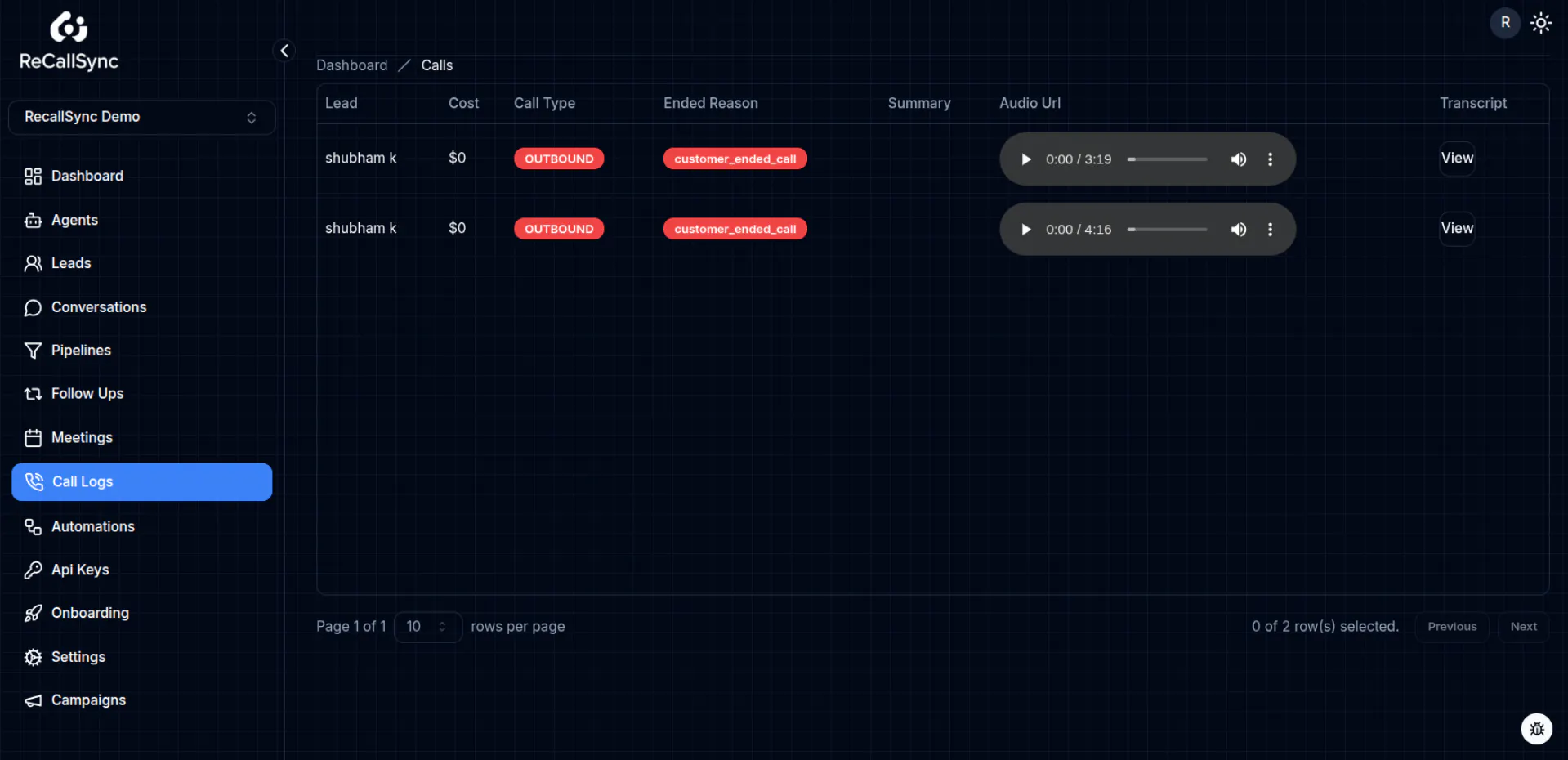Click the Call Type column header
The width and height of the screenshot is (1568, 760).
point(544,103)
